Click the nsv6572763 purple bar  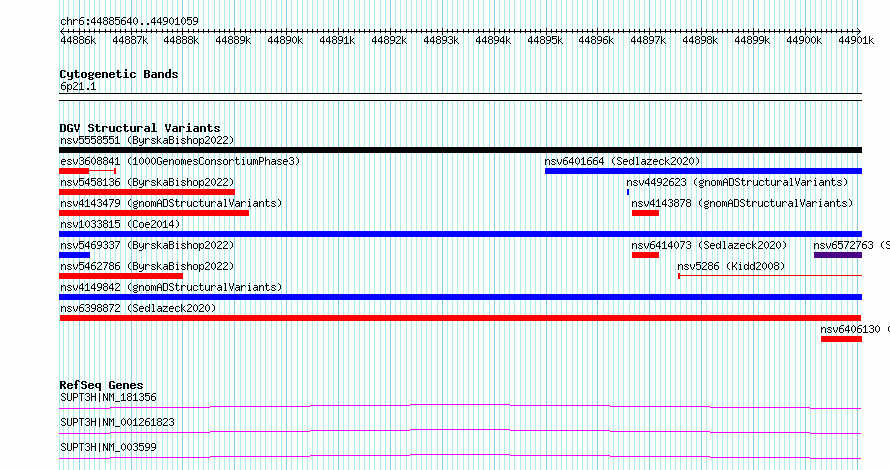[838, 255]
